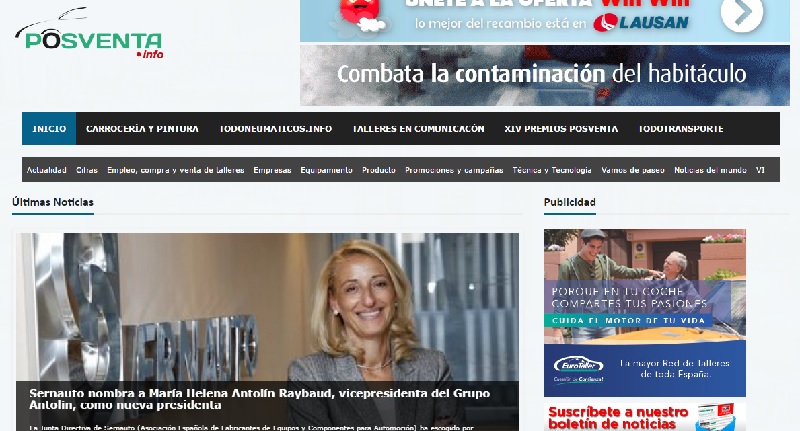Open the Vamos de paseo category
This screenshot has width=800, height=431.
click(633, 170)
